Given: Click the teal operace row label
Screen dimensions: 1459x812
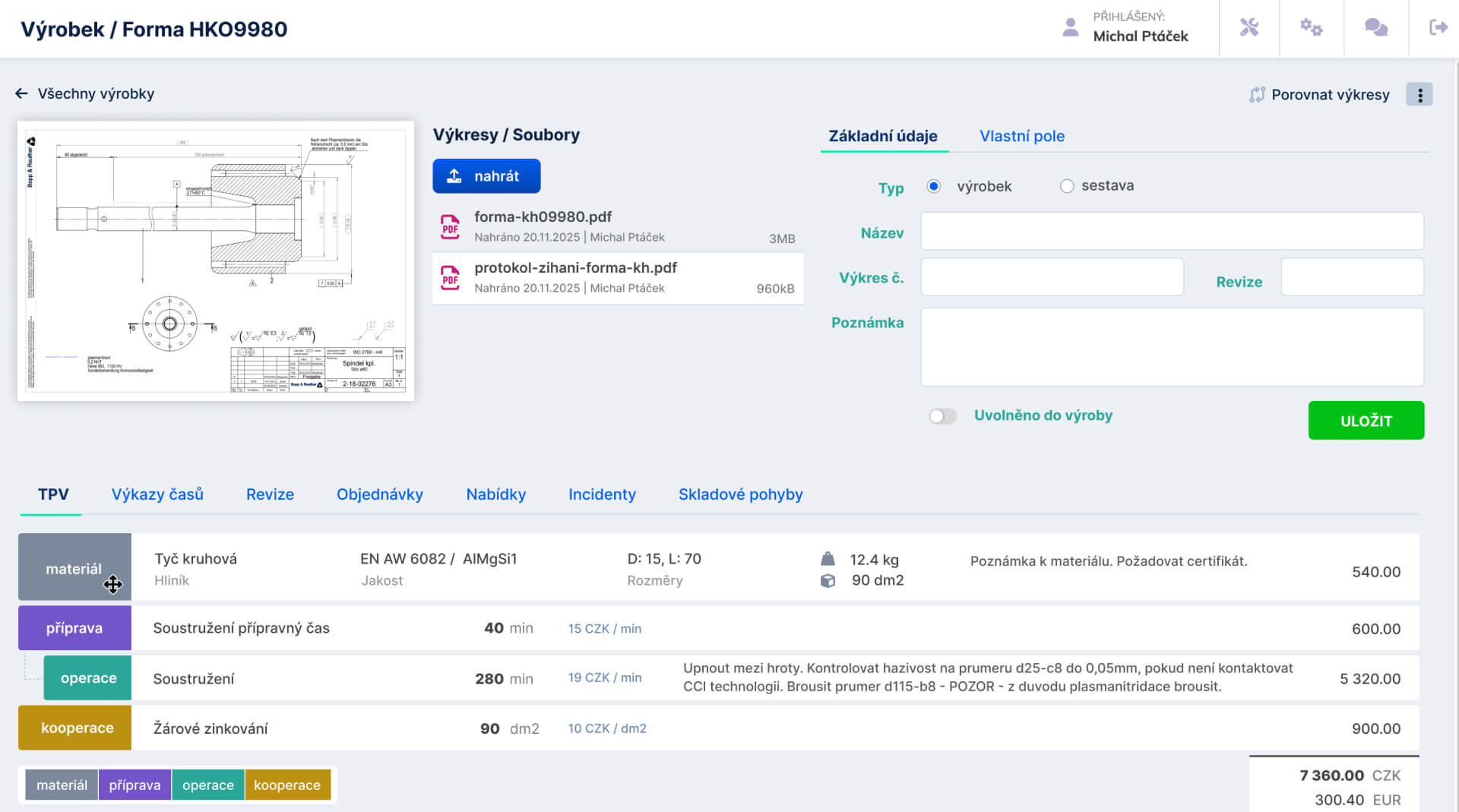Looking at the screenshot, I should pos(87,678).
